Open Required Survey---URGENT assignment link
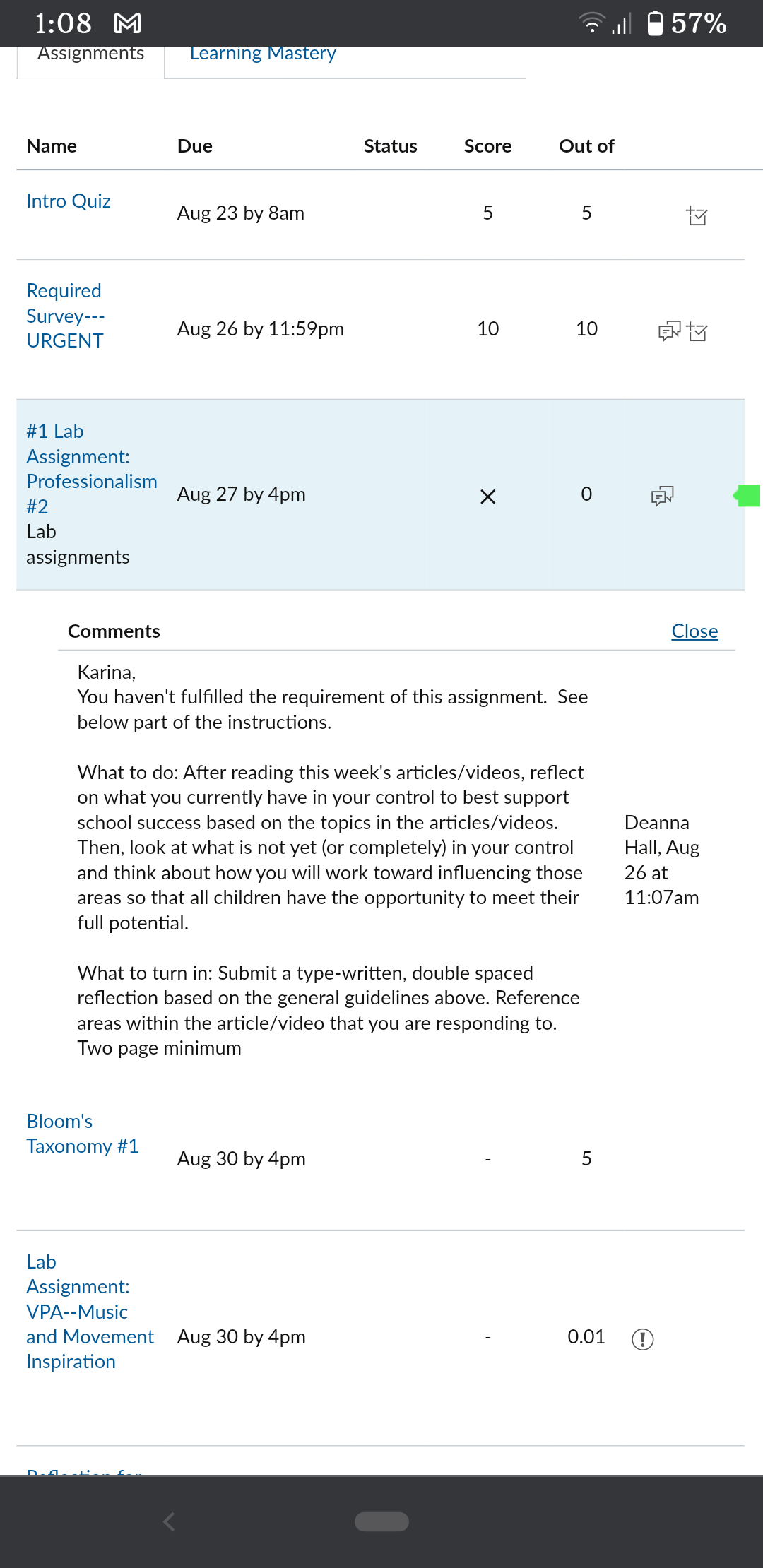 (x=65, y=316)
